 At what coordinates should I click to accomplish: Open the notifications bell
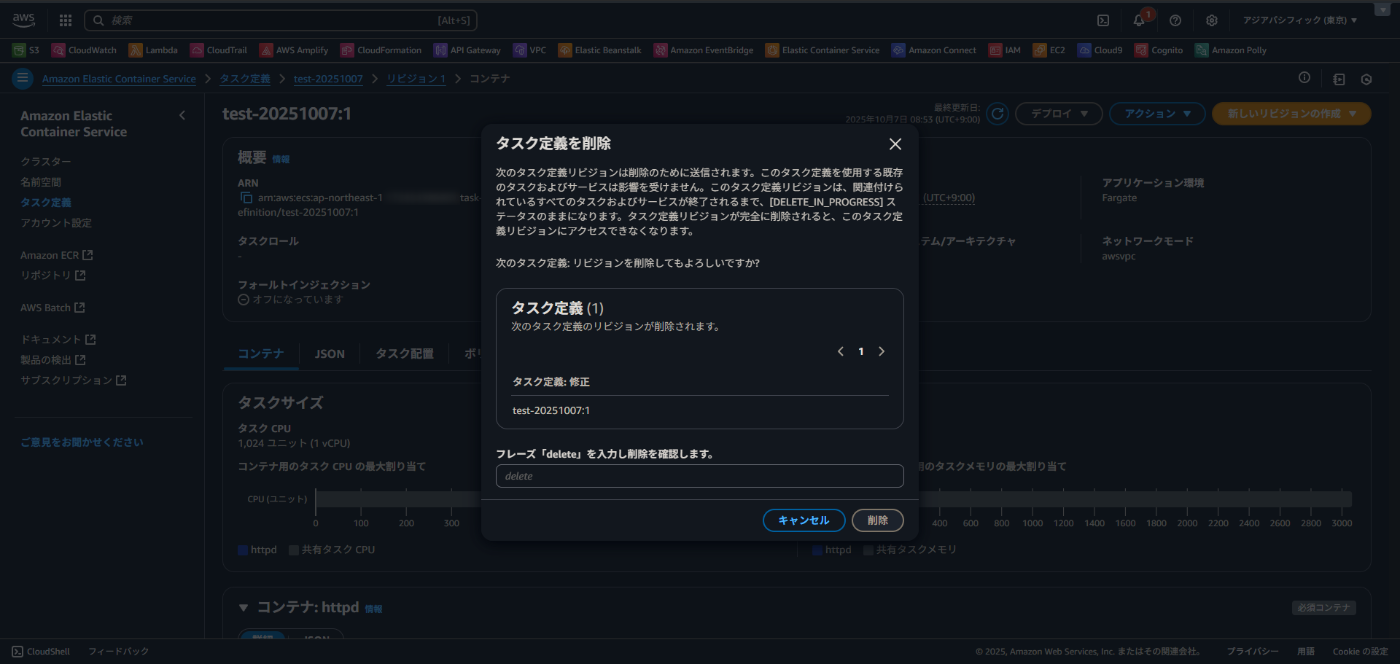click(x=1139, y=20)
